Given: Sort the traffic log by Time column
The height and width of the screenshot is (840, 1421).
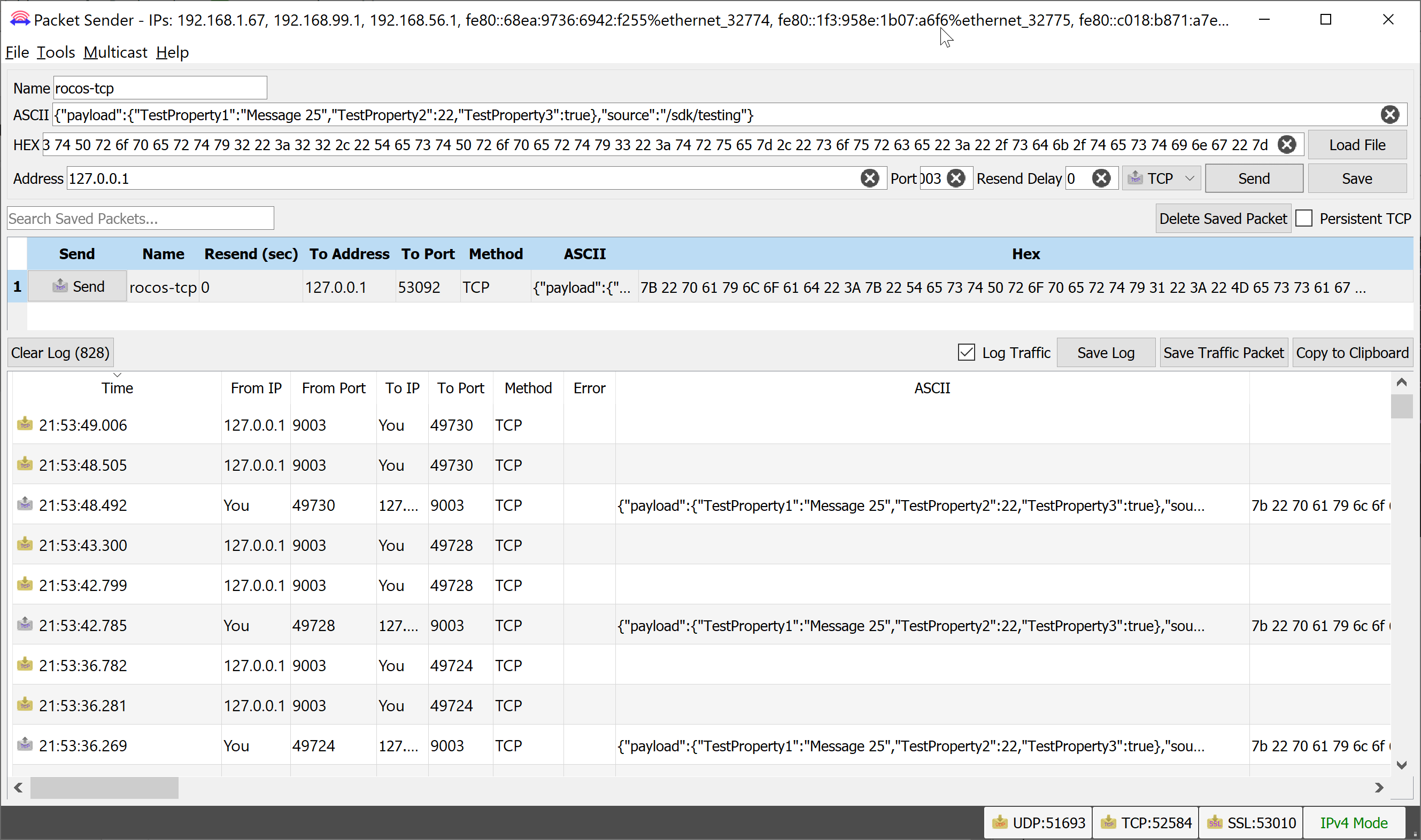Looking at the screenshot, I should [117, 388].
